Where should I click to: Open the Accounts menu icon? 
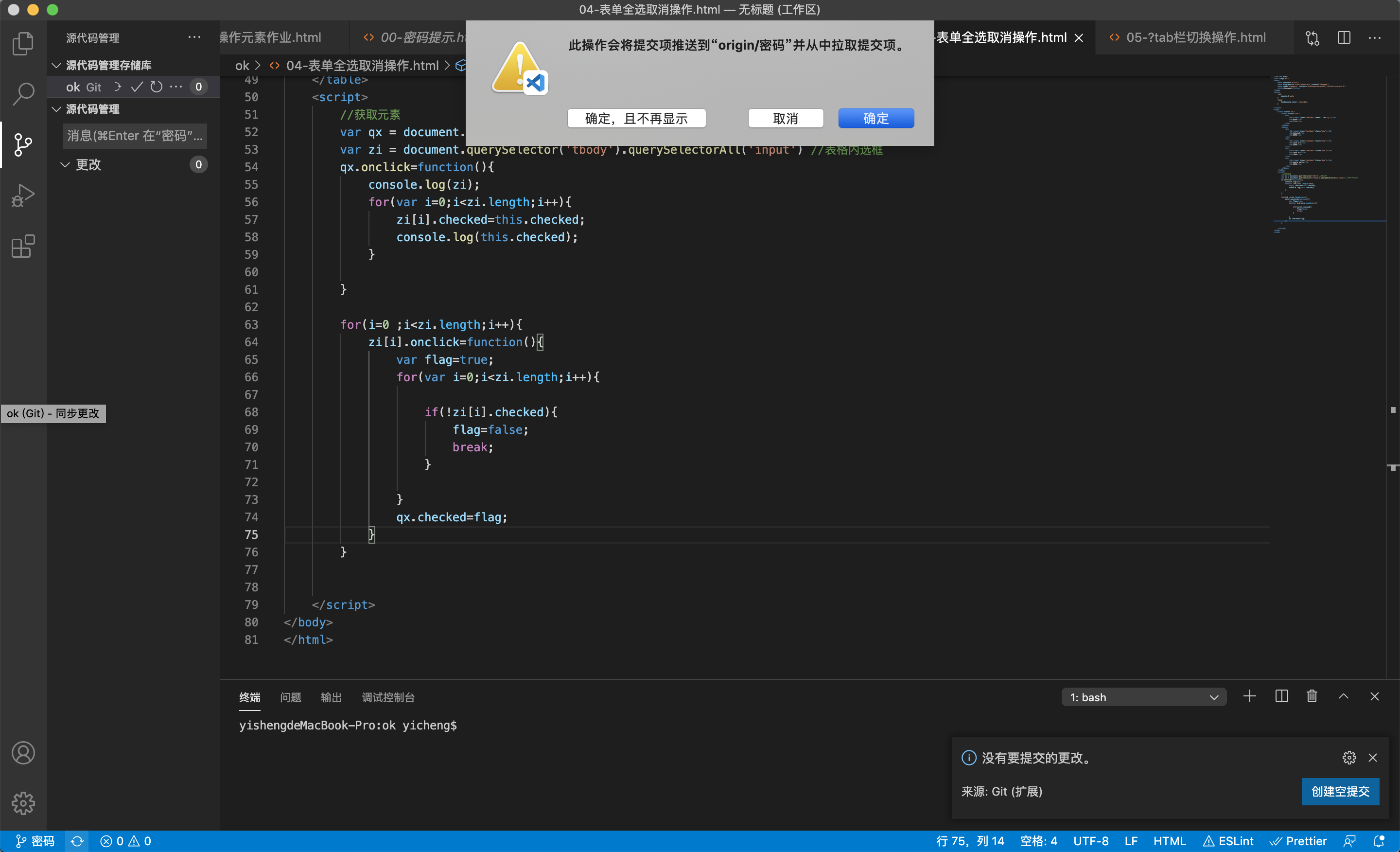(x=23, y=753)
